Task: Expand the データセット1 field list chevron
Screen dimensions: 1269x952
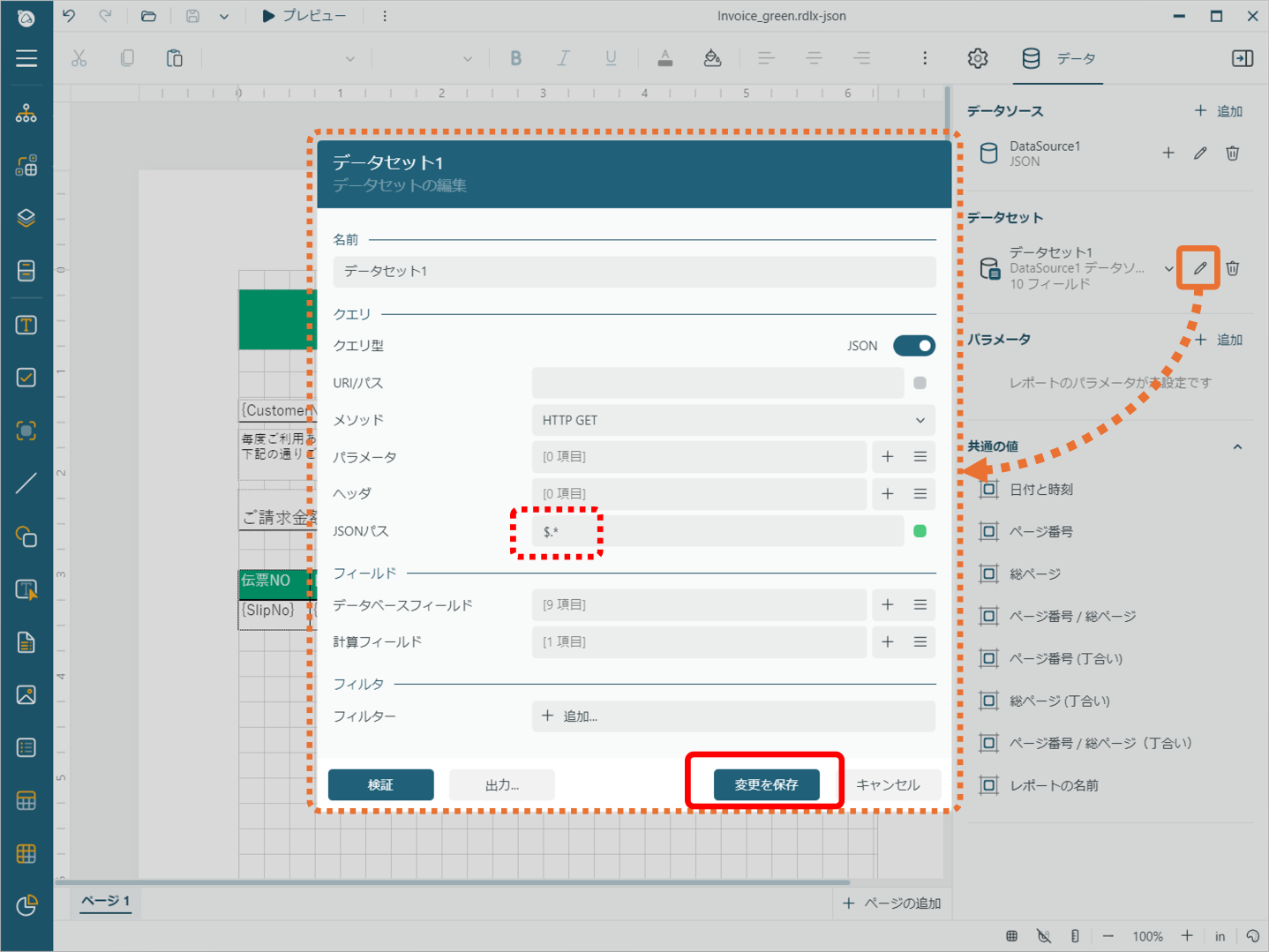Action: [1169, 268]
